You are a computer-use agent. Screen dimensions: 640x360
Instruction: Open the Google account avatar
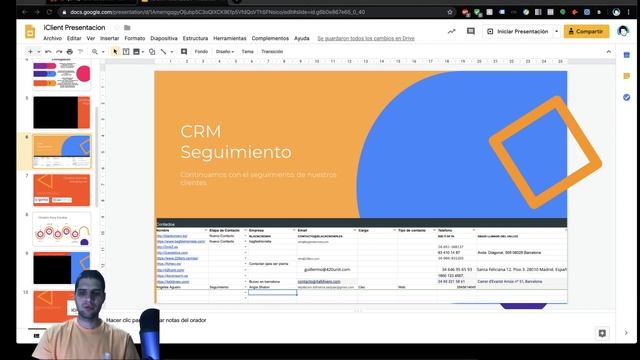[x=623, y=31]
